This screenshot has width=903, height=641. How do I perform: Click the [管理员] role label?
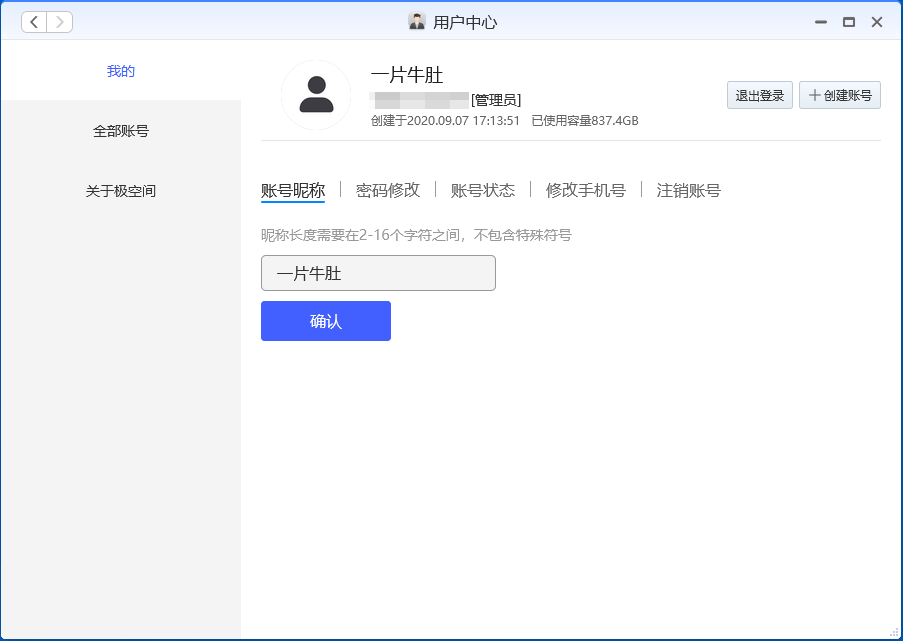tap(496, 100)
